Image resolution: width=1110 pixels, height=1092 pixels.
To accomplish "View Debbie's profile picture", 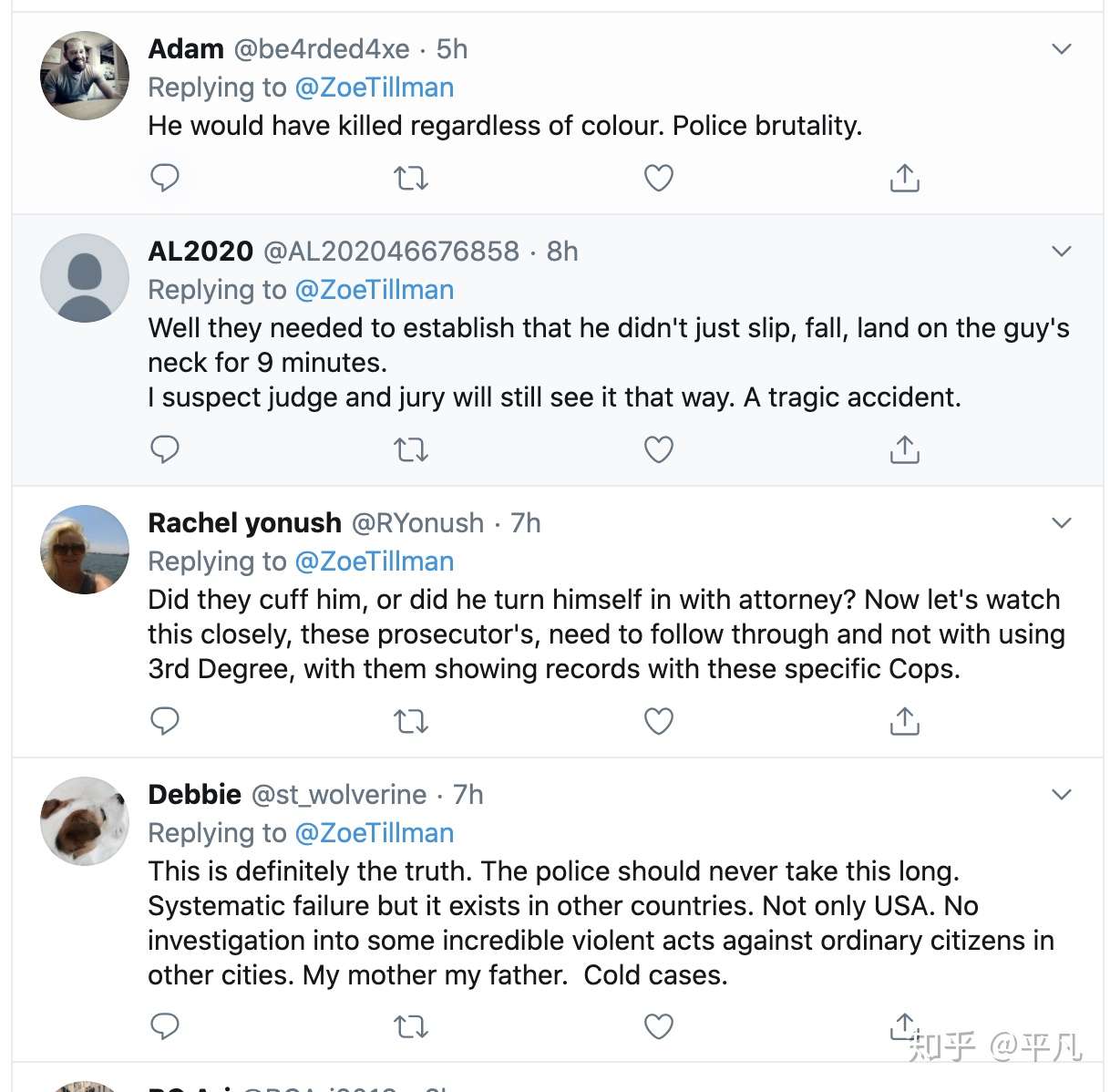I will (x=85, y=820).
